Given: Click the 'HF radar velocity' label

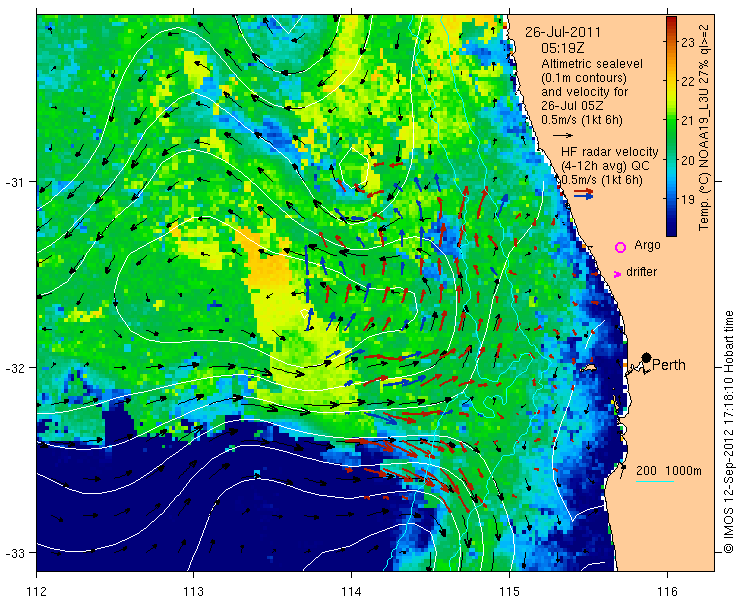Looking at the screenshot, I should (610, 152).
